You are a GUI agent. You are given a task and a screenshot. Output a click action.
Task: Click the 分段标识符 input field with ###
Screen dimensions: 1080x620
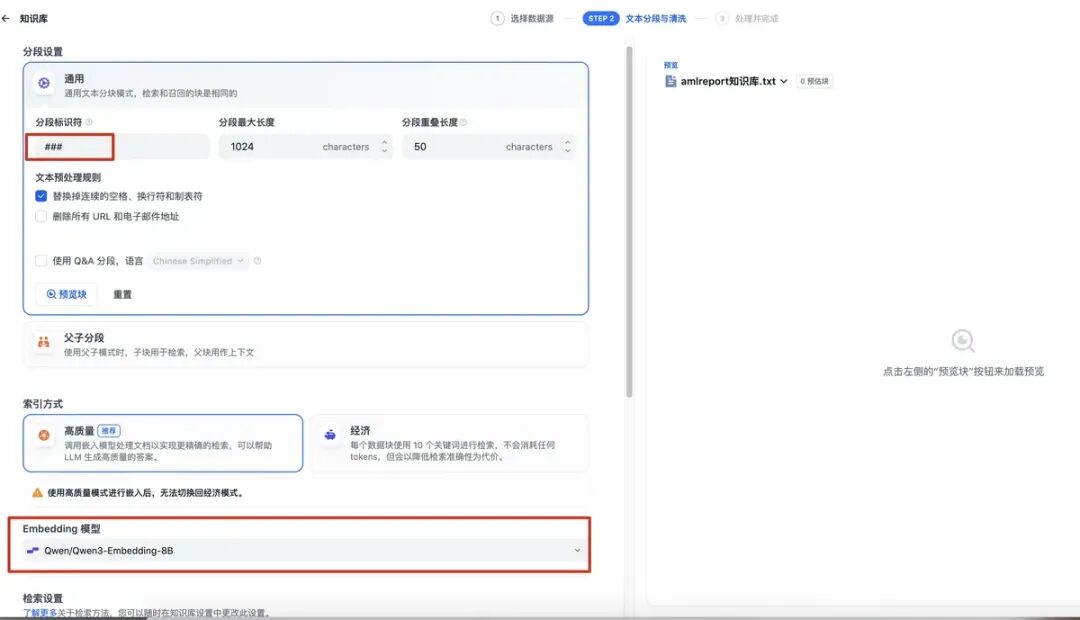tap(122, 147)
